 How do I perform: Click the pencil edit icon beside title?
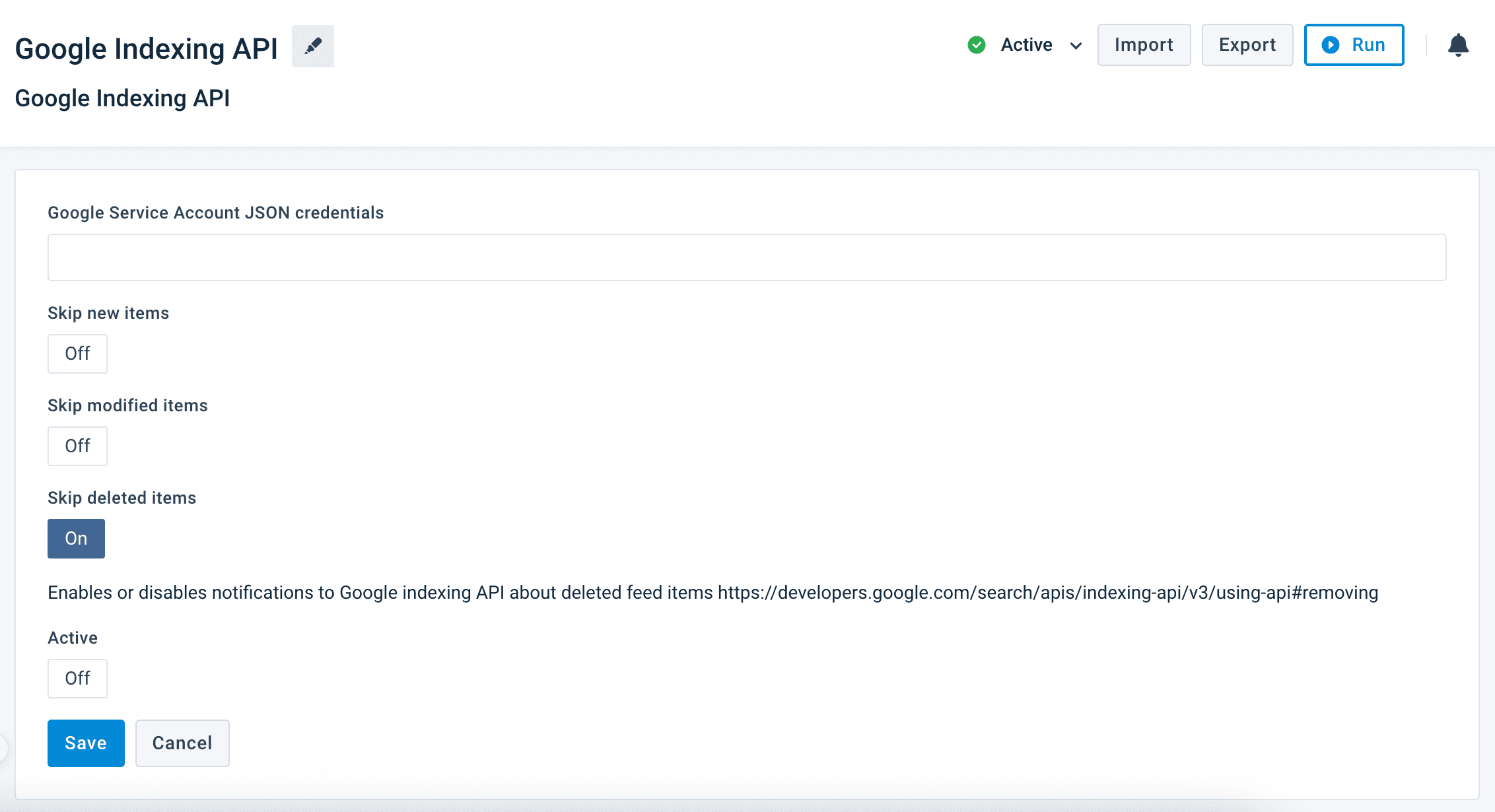313,46
